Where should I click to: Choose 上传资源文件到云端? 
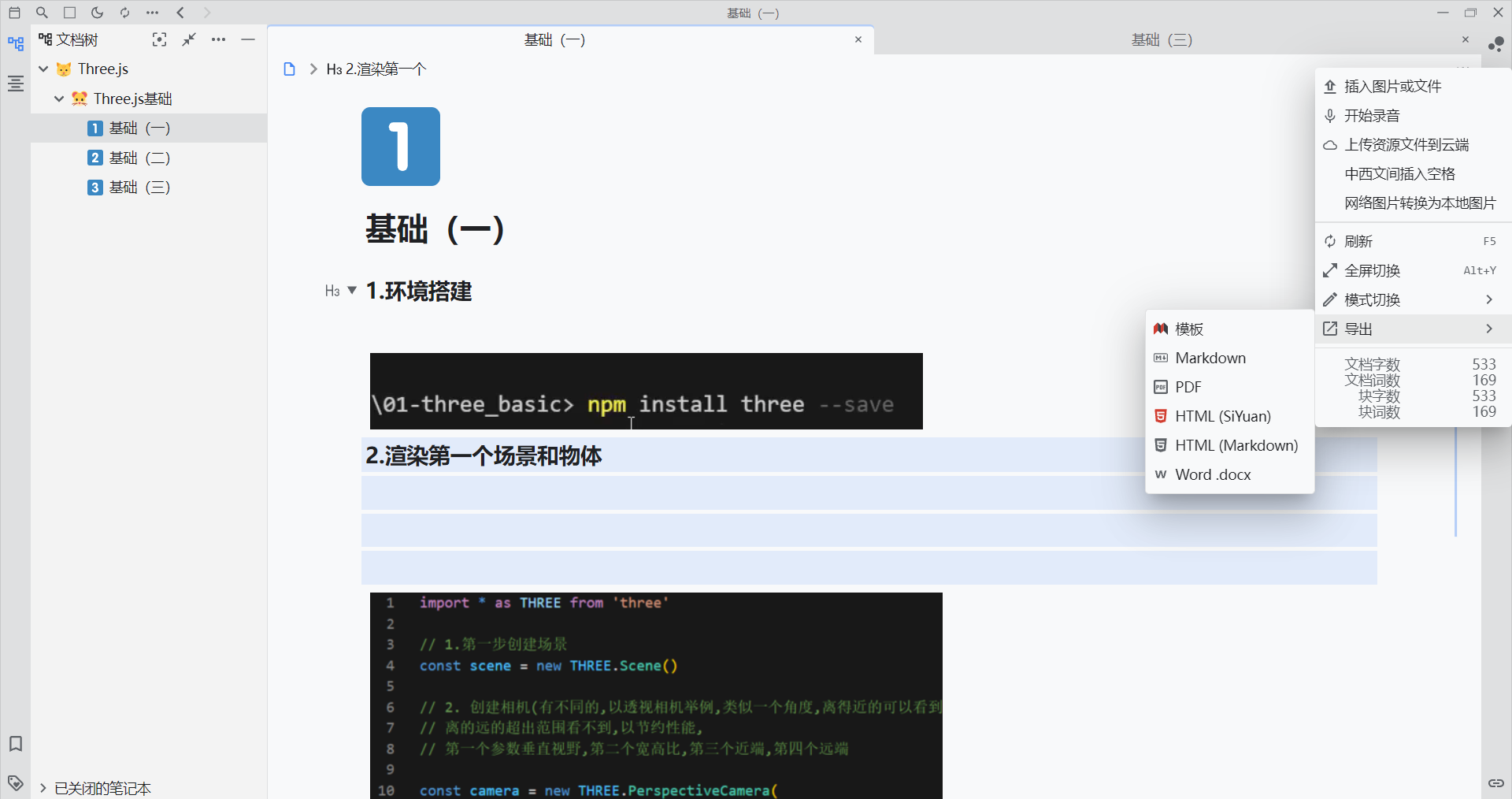pyautogui.click(x=1414, y=145)
